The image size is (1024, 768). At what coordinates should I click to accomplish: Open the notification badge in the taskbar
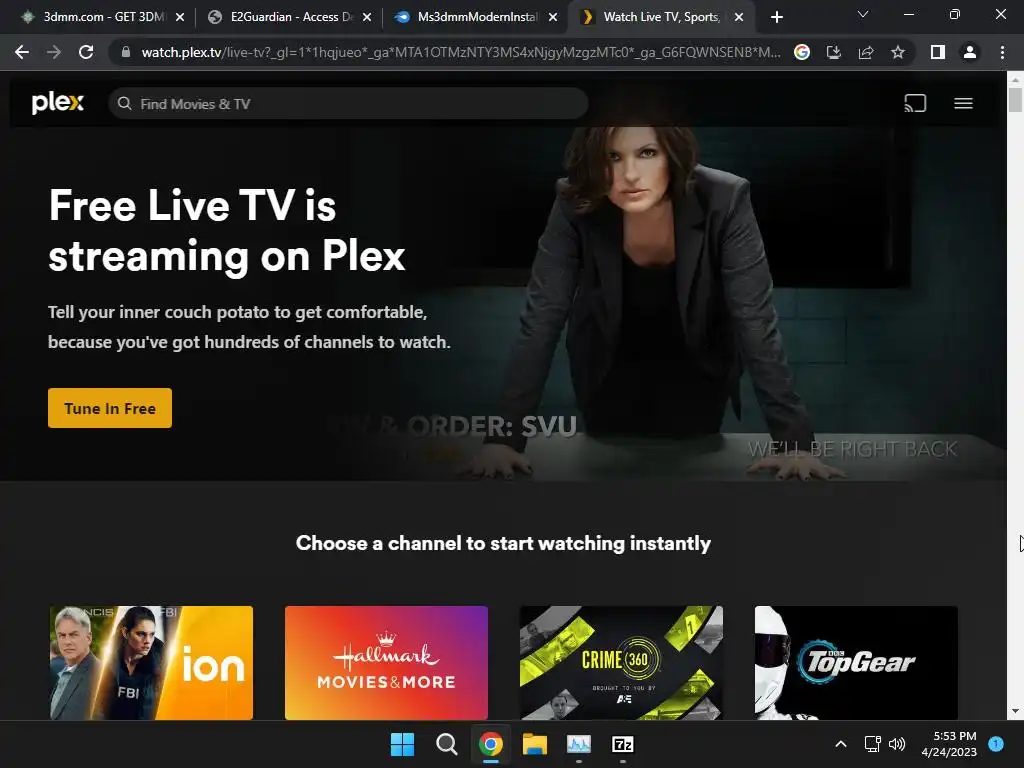996,743
